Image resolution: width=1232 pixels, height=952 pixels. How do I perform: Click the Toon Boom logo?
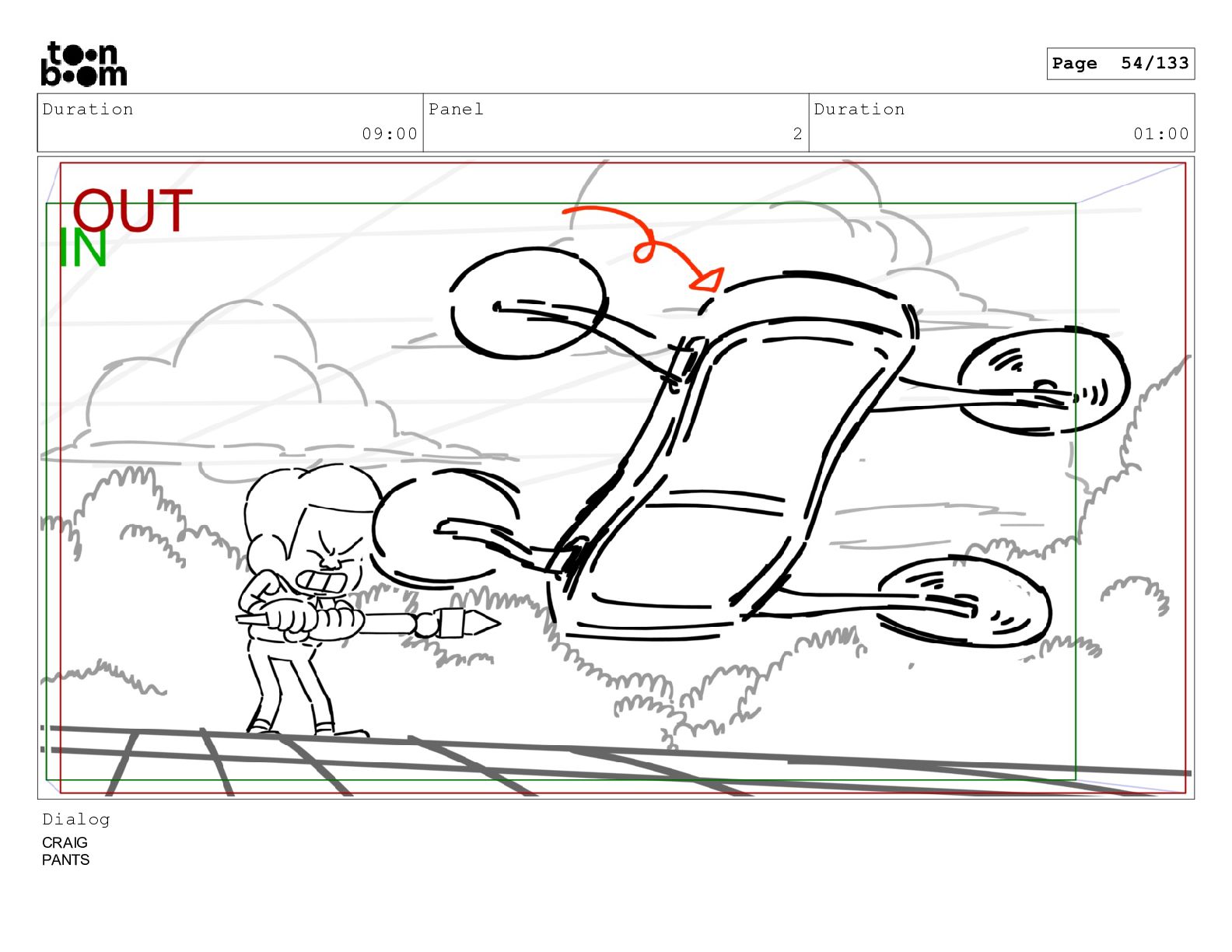(x=83, y=64)
